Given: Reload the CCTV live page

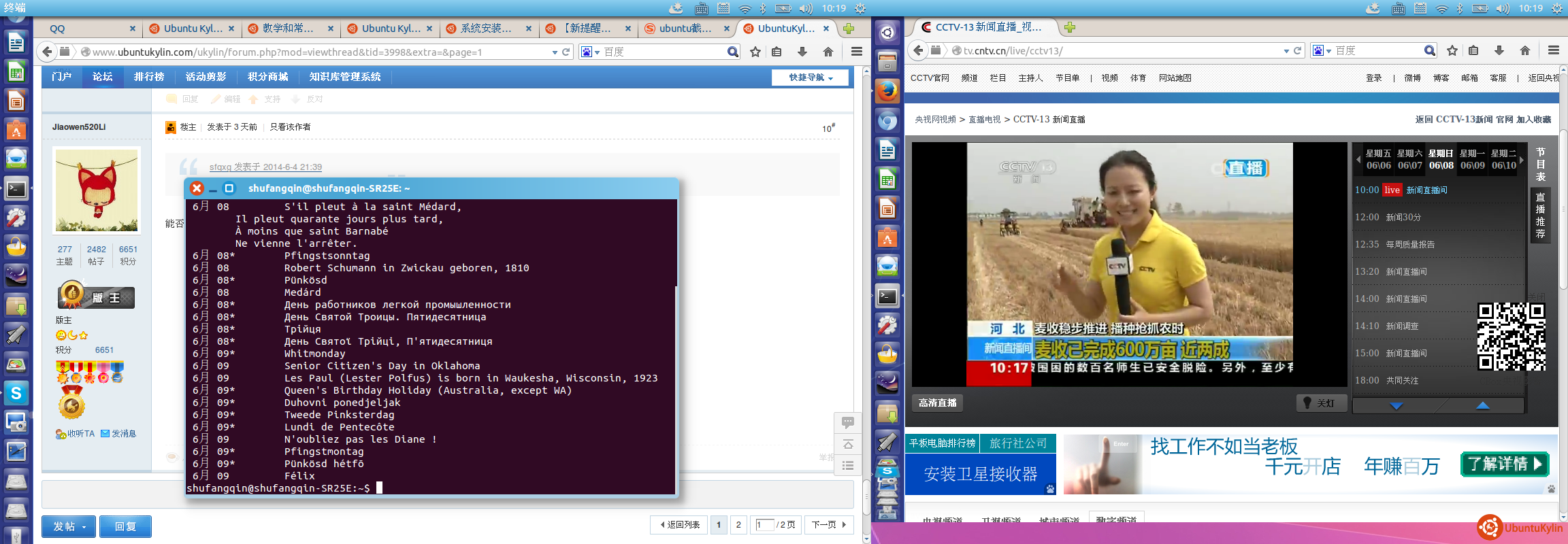Looking at the screenshot, I should tap(1298, 51).
